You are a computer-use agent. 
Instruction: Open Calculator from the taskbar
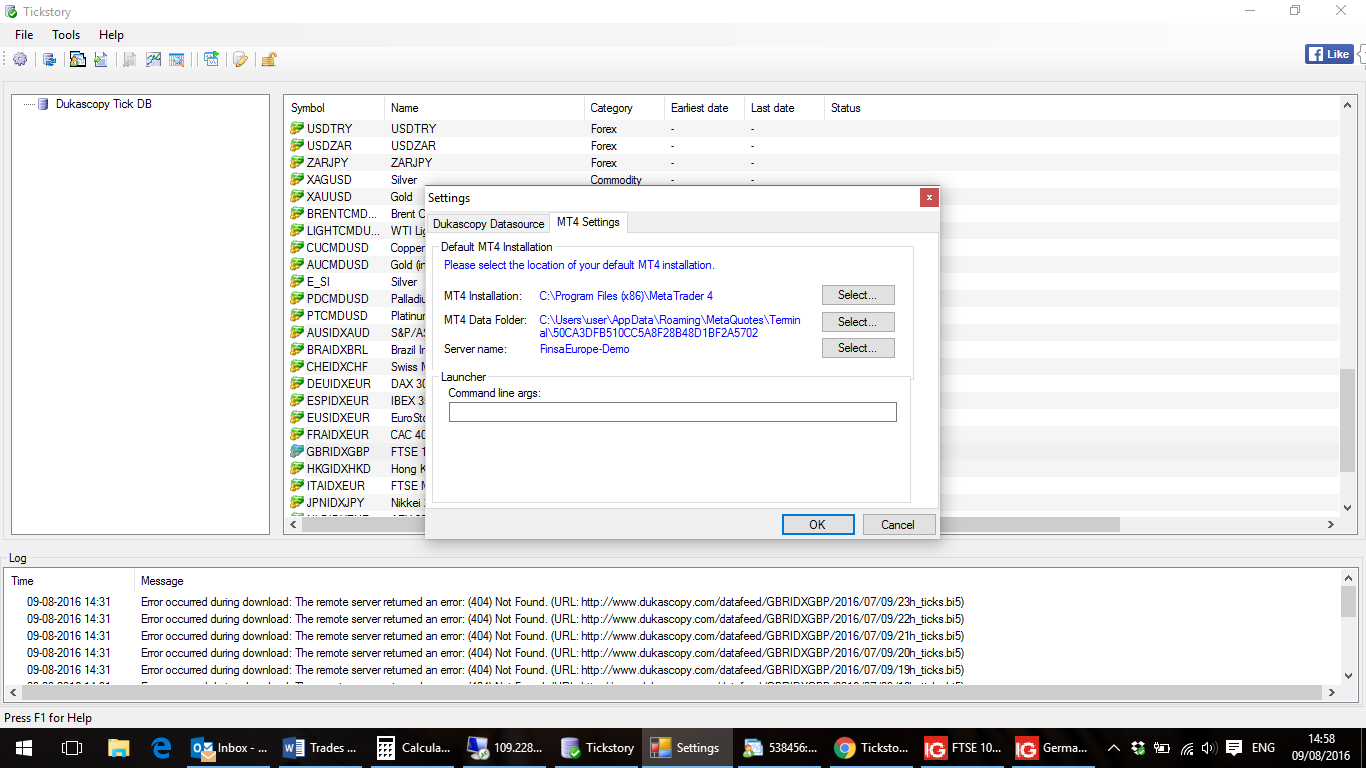[414, 747]
